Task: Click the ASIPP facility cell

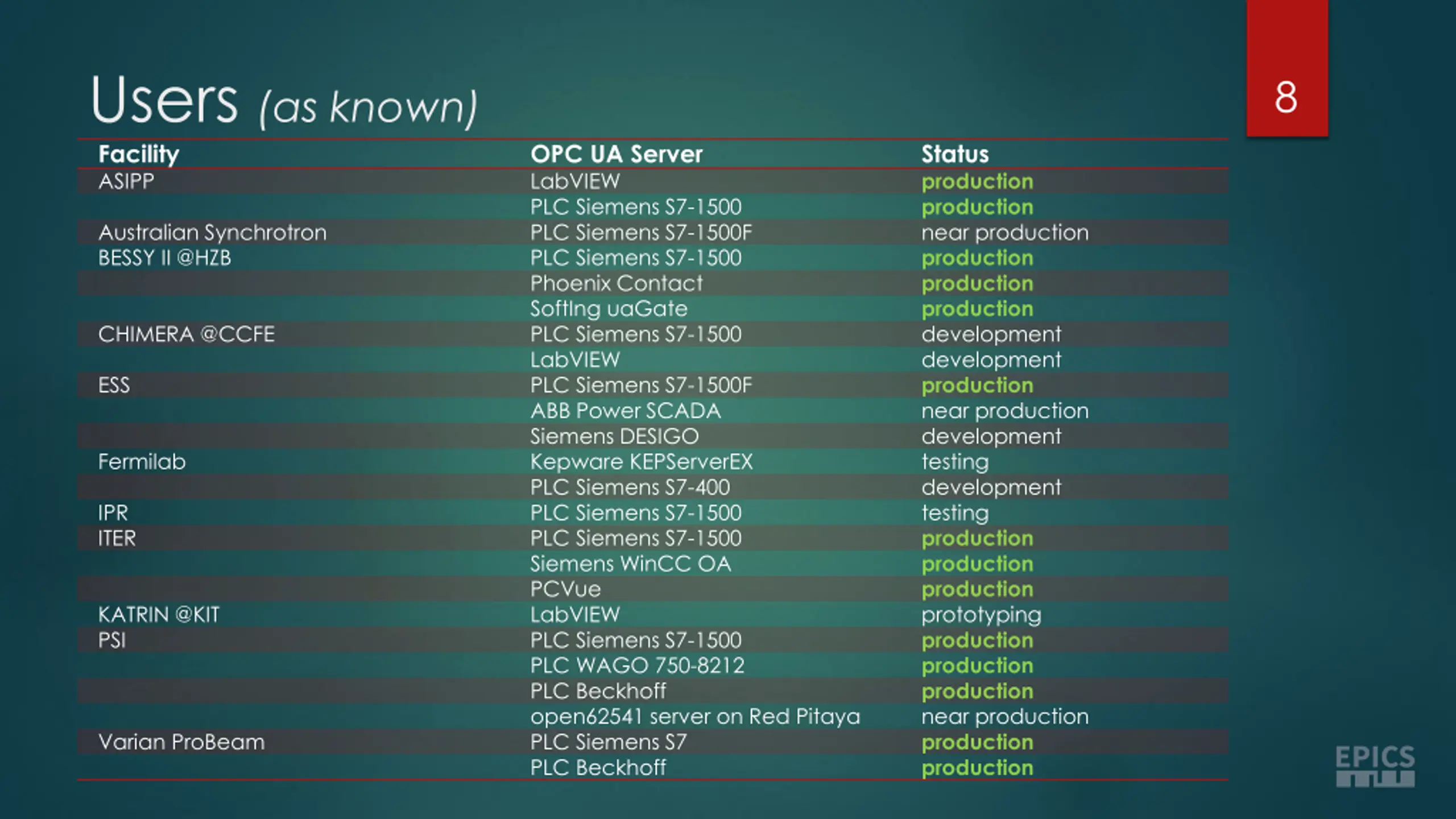Action: point(126,181)
